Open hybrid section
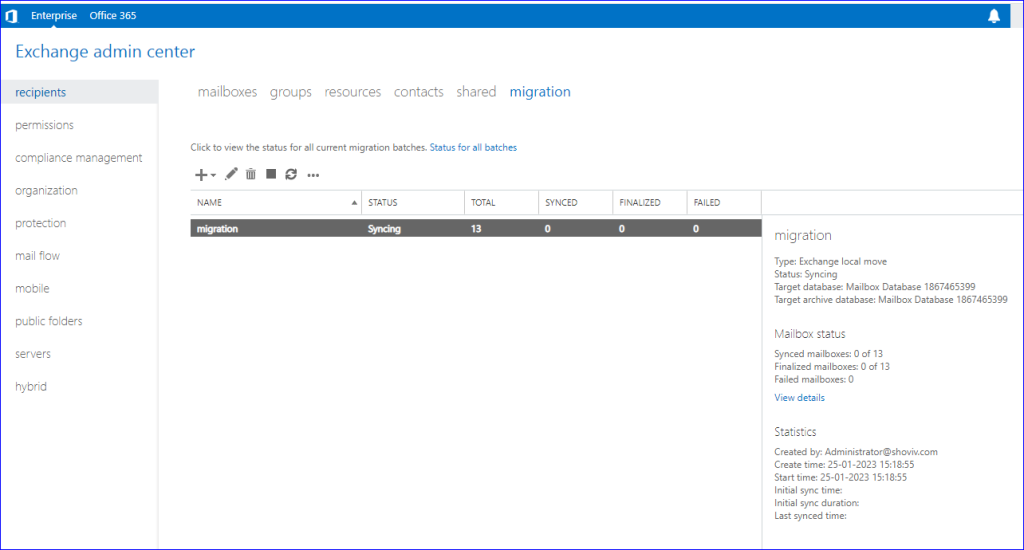Viewport: 1024px width, 550px height. (31, 386)
